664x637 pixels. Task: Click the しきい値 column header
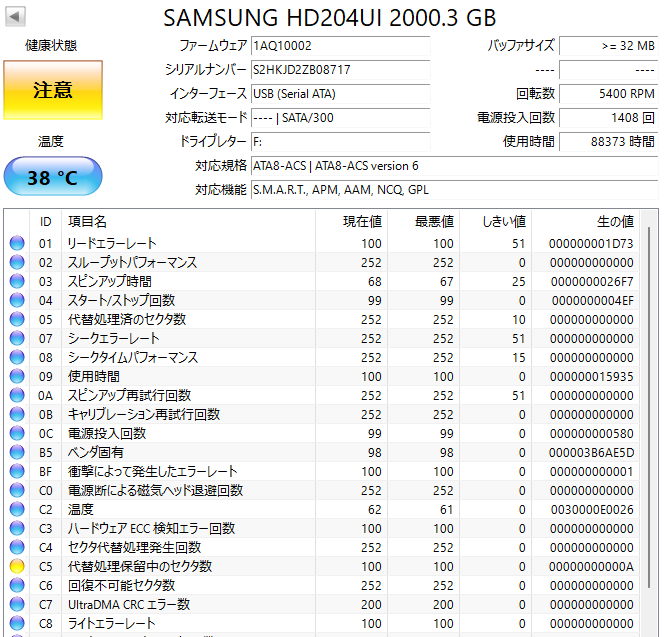[495, 222]
